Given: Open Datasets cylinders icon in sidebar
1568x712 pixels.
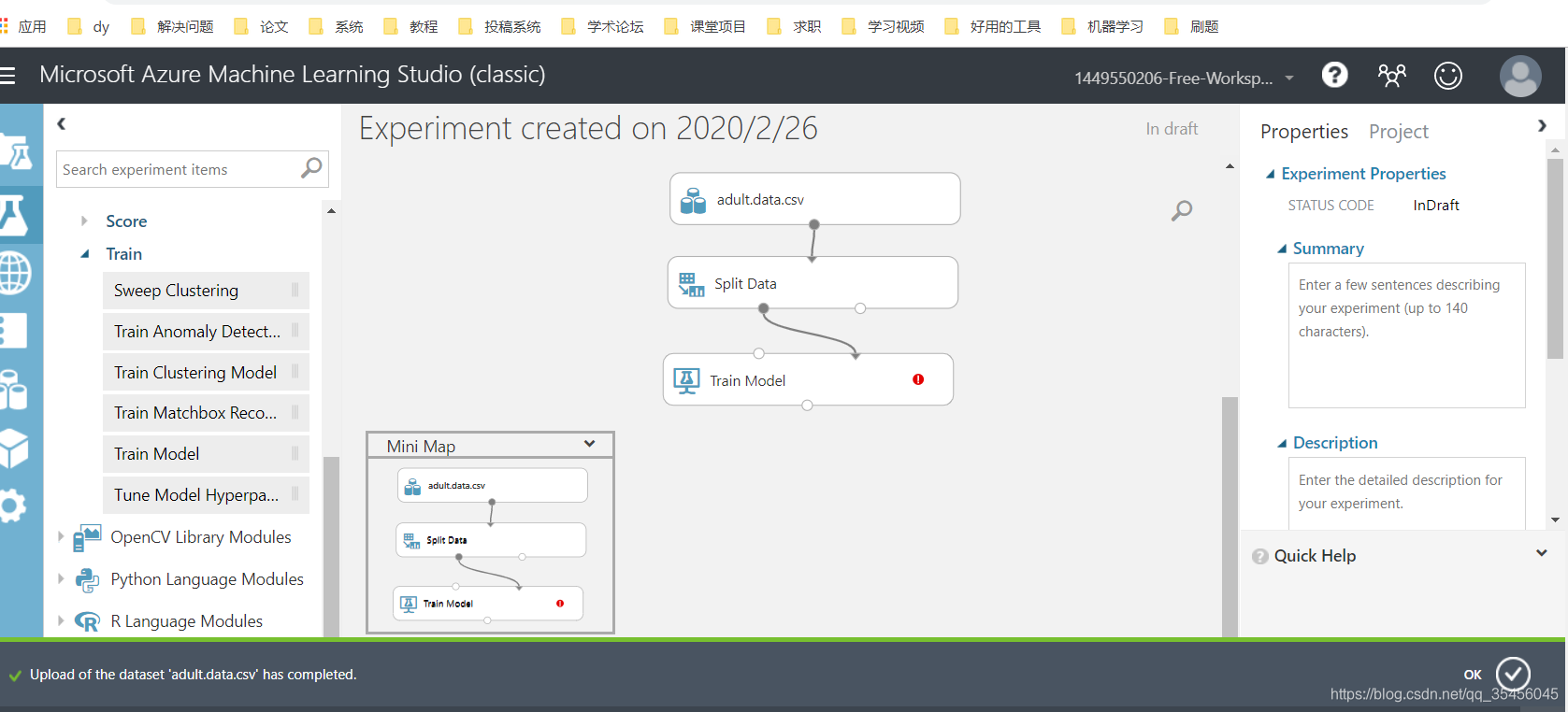Looking at the screenshot, I should (13, 390).
